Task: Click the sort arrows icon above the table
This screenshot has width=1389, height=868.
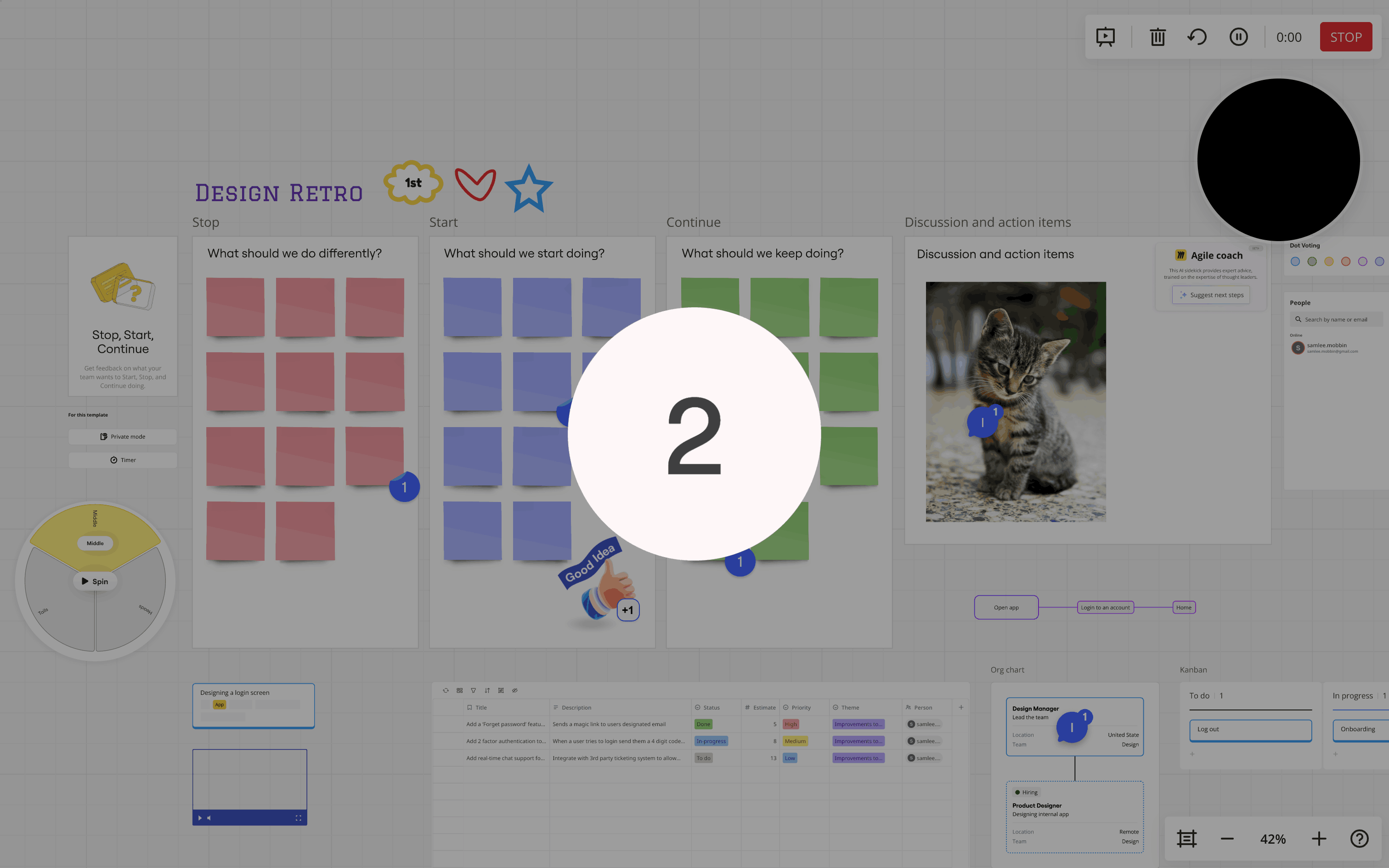Action: (487, 691)
